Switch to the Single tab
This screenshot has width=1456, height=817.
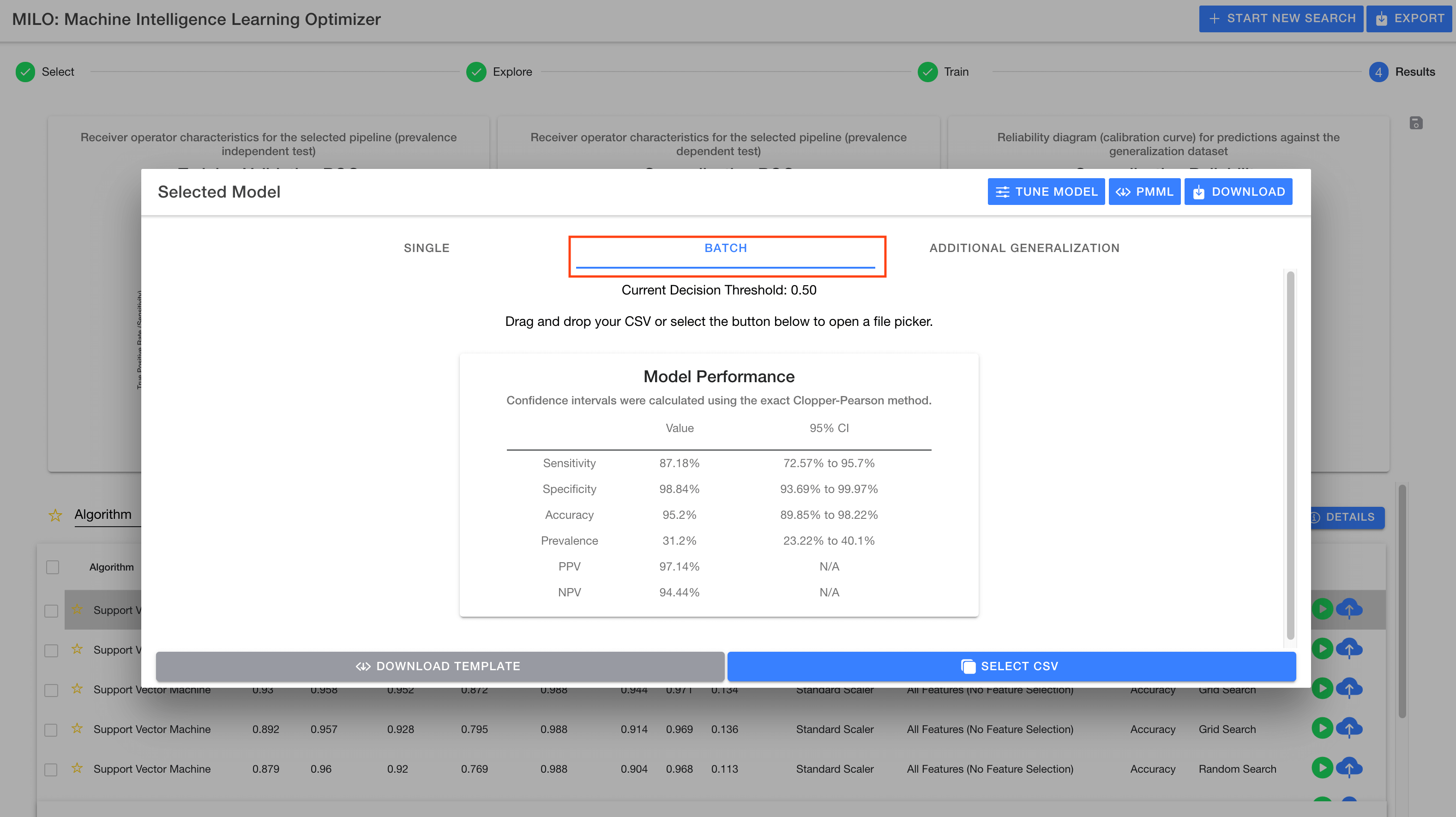[427, 248]
